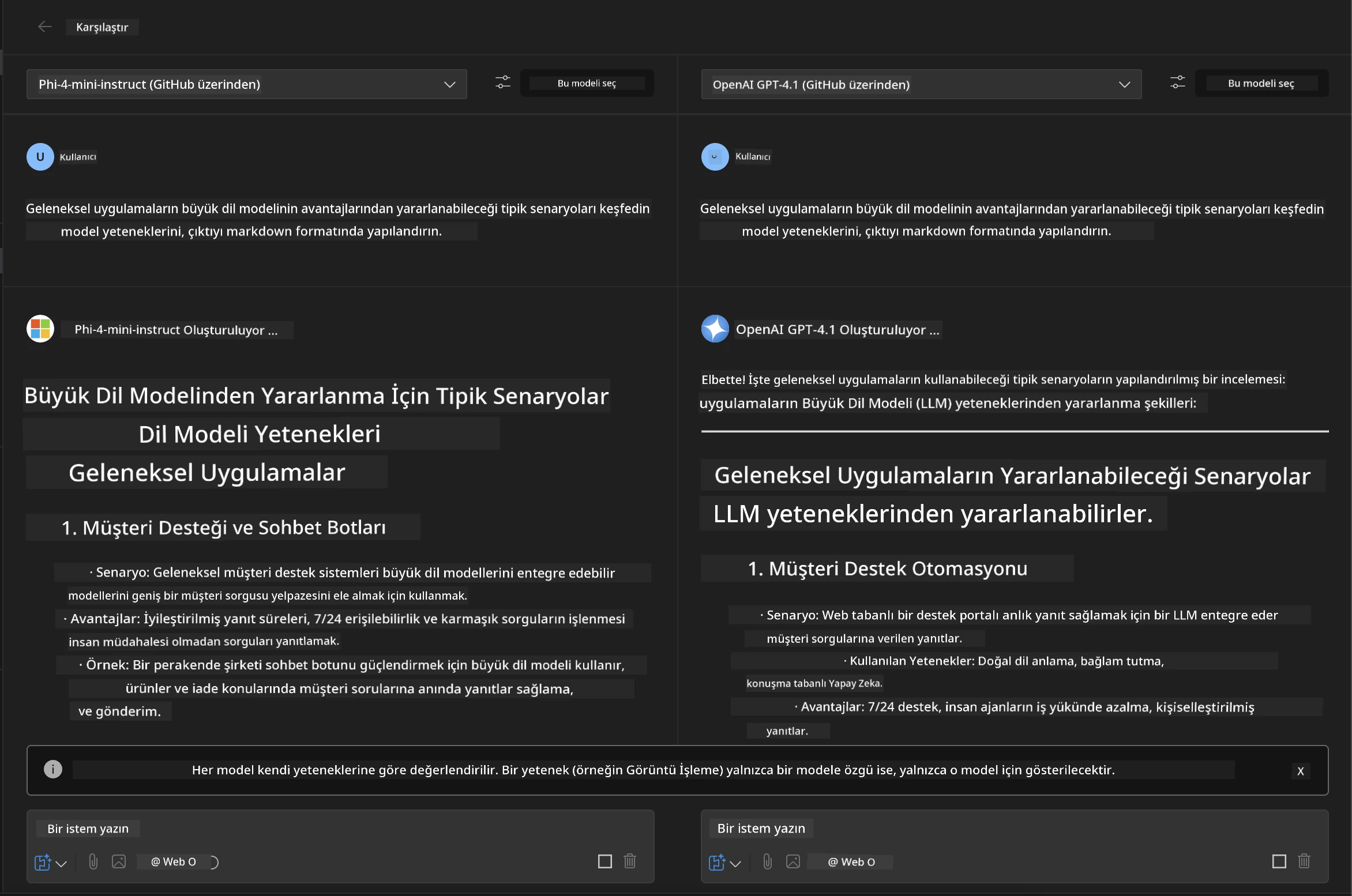Open parameter sliders for Phi-4-mini-instruct
The width and height of the screenshot is (1352, 896).
(x=503, y=82)
